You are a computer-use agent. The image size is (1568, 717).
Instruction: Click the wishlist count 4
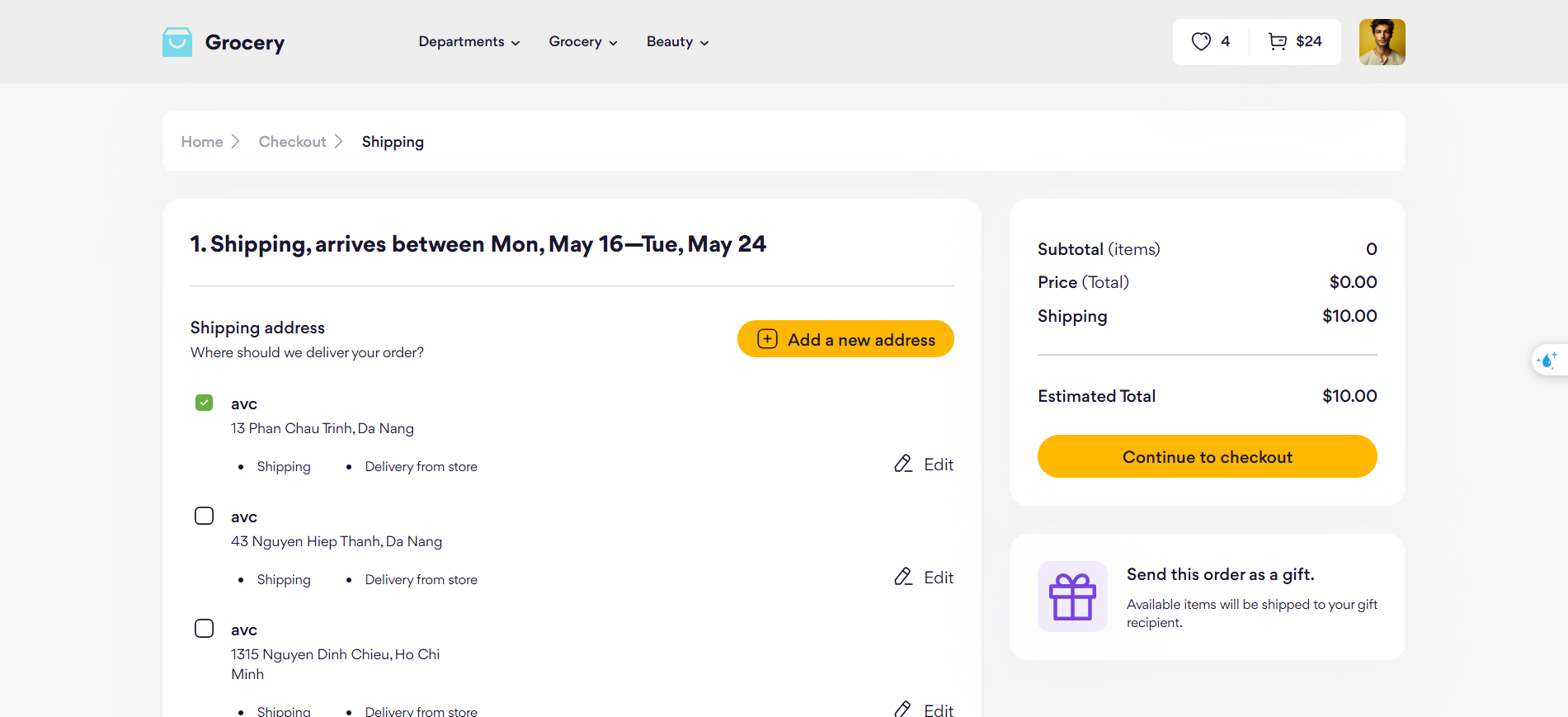(x=1225, y=41)
